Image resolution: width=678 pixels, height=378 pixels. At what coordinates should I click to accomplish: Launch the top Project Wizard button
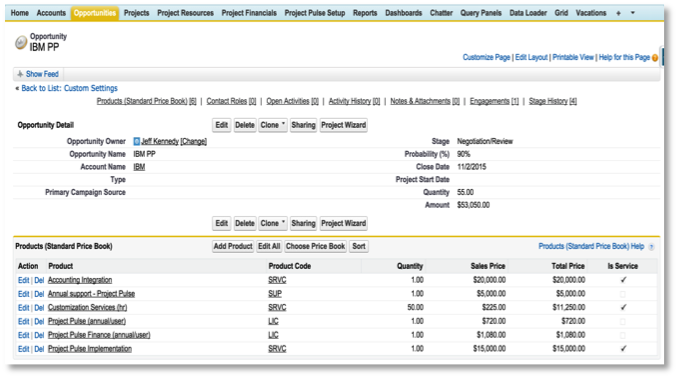[x=344, y=125]
